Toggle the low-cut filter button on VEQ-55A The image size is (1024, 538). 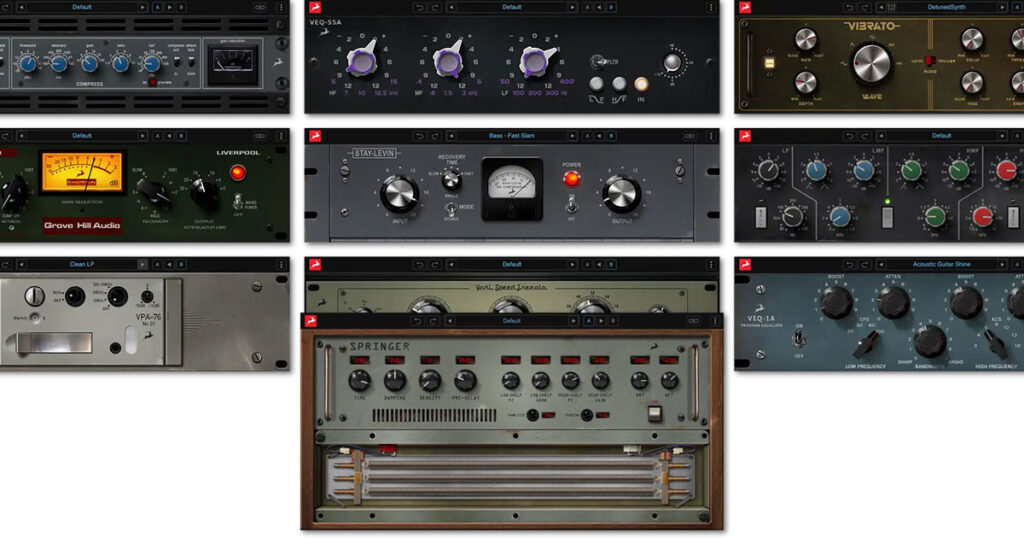pos(596,84)
